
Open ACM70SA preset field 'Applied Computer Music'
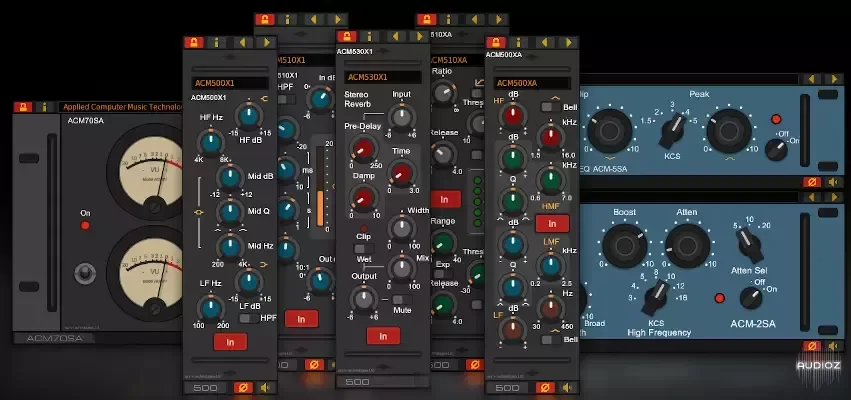click(120, 107)
